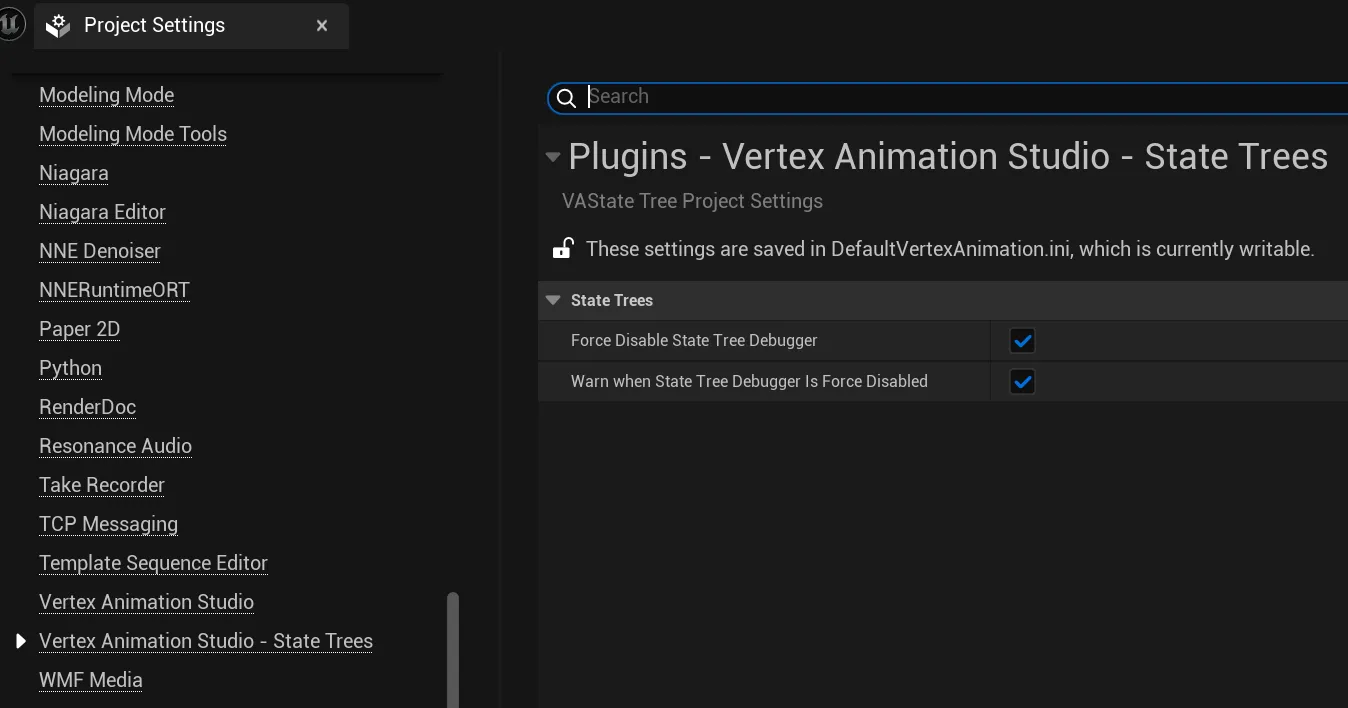Open RenderDoc settings
This screenshot has height=708, width=1348.
tap(87, 407)
